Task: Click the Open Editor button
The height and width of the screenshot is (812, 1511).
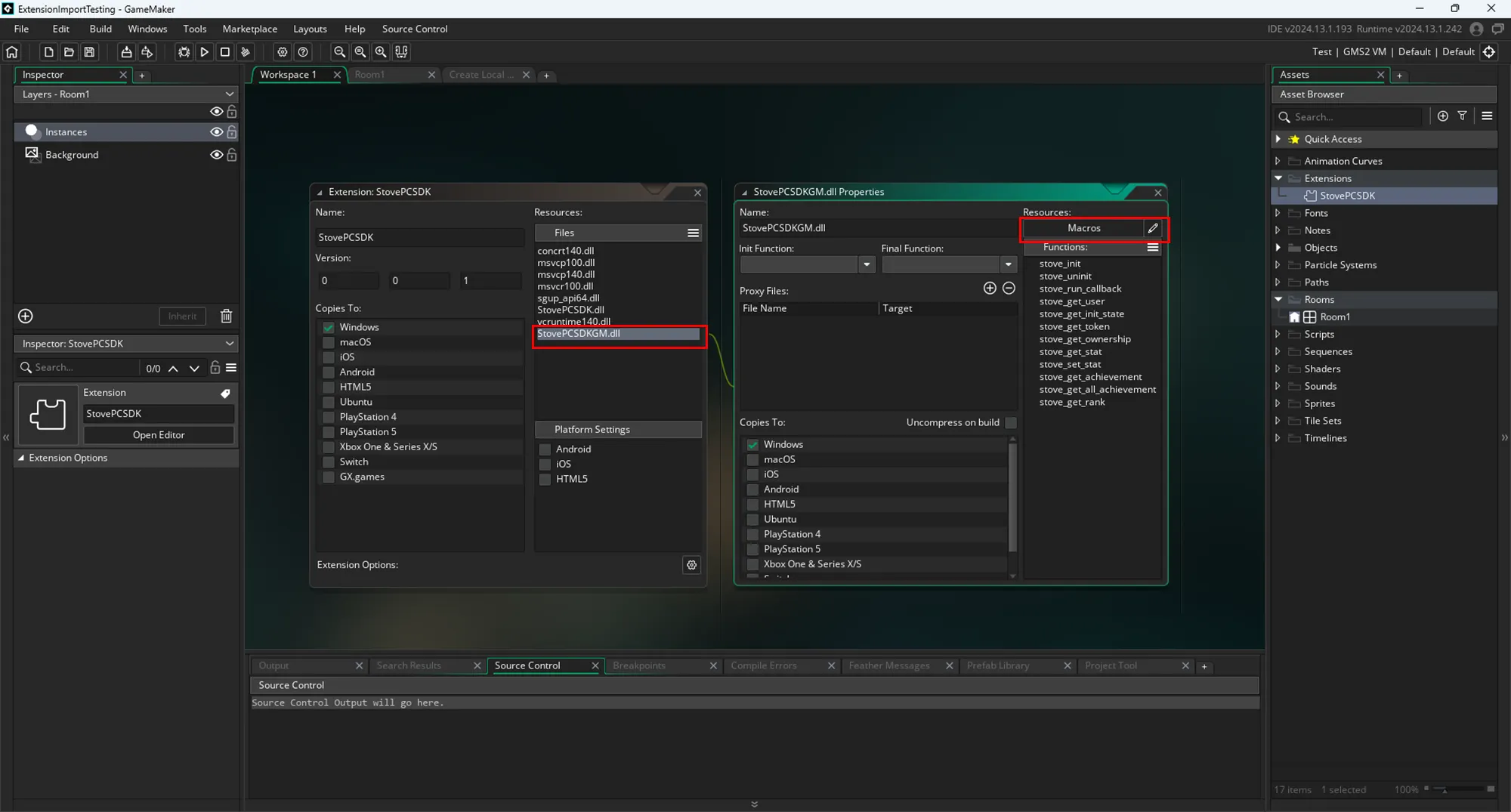Action: coord(159,435)
